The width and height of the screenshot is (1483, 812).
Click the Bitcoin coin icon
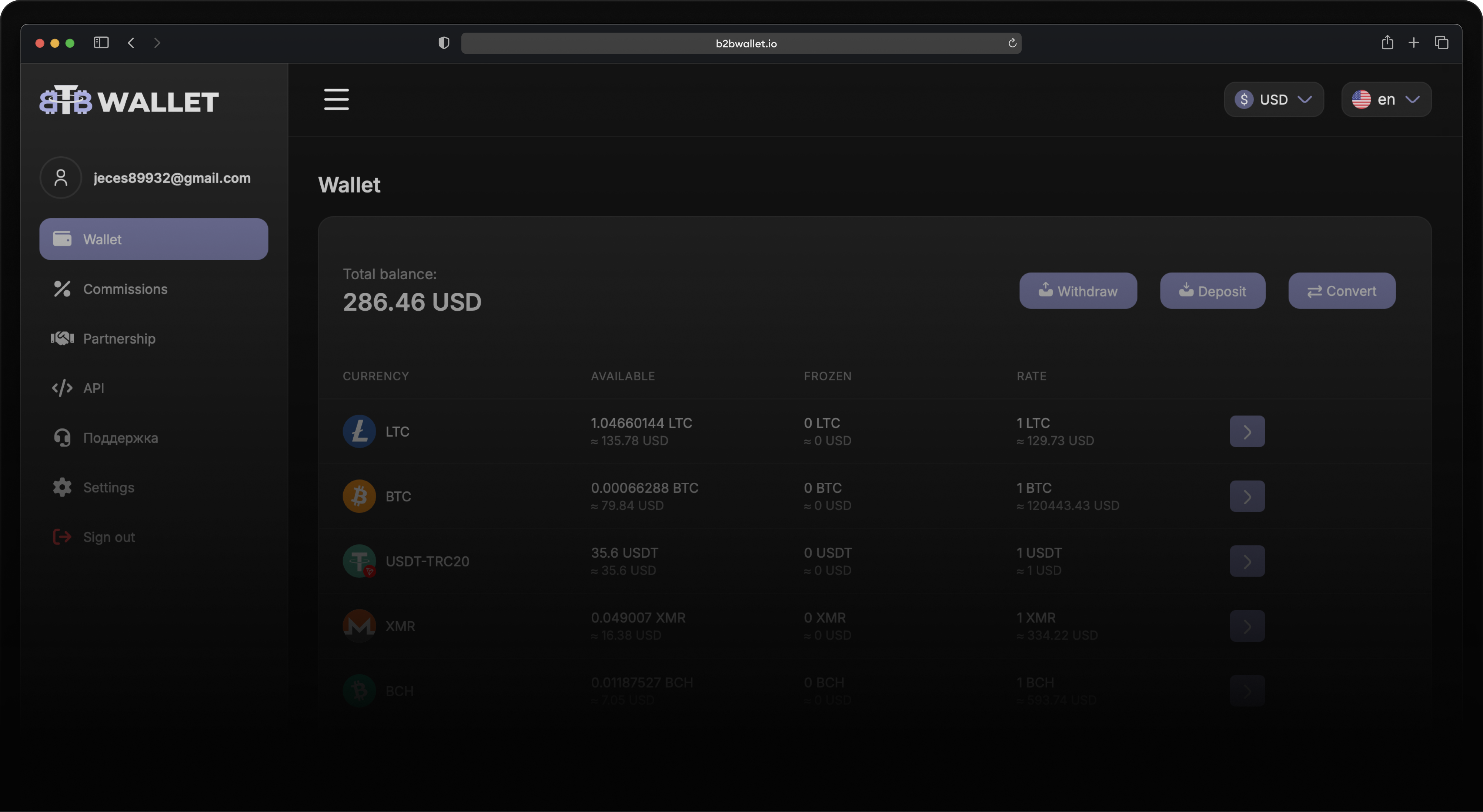click(359, 496)
